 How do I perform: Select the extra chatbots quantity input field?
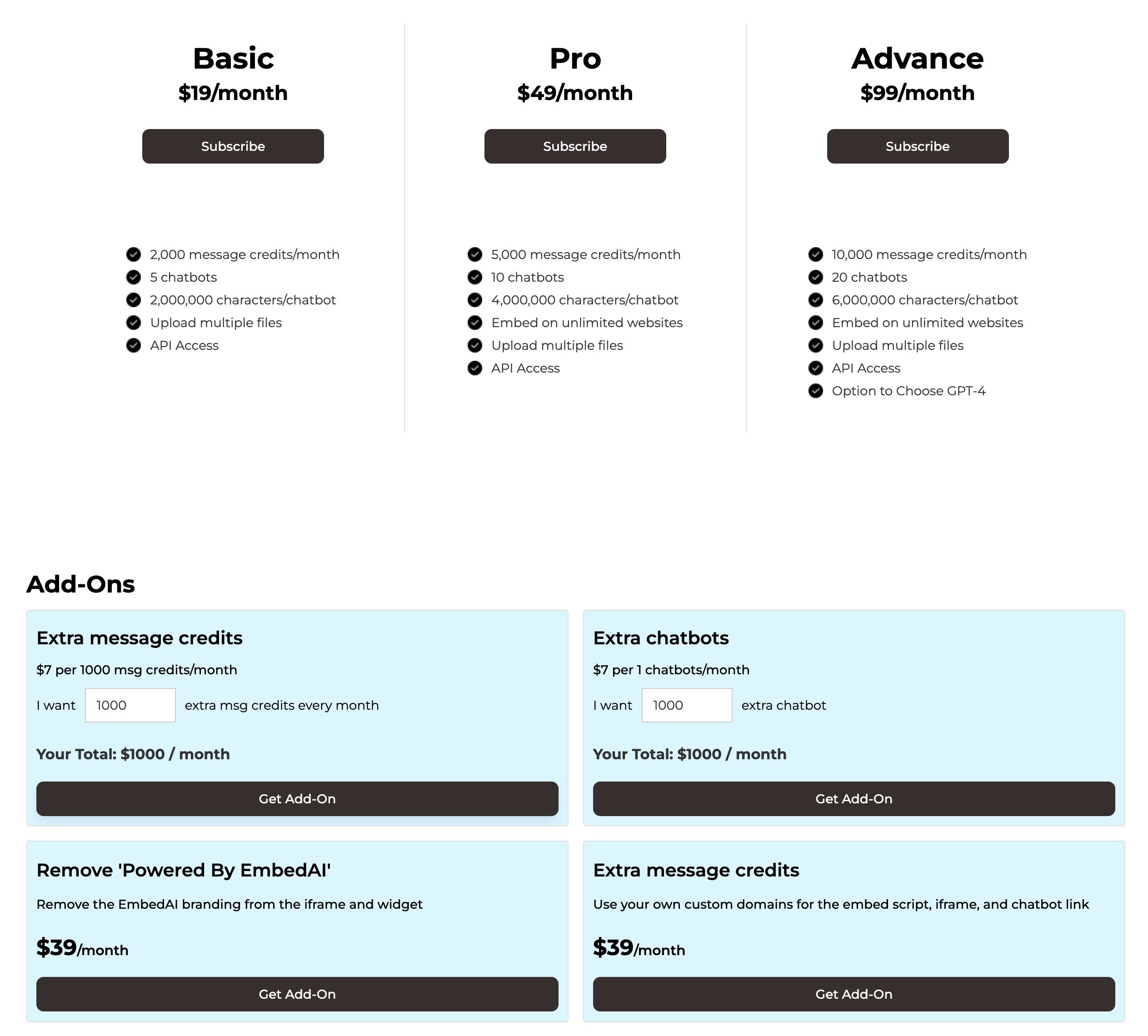click(x=686, y=705)
